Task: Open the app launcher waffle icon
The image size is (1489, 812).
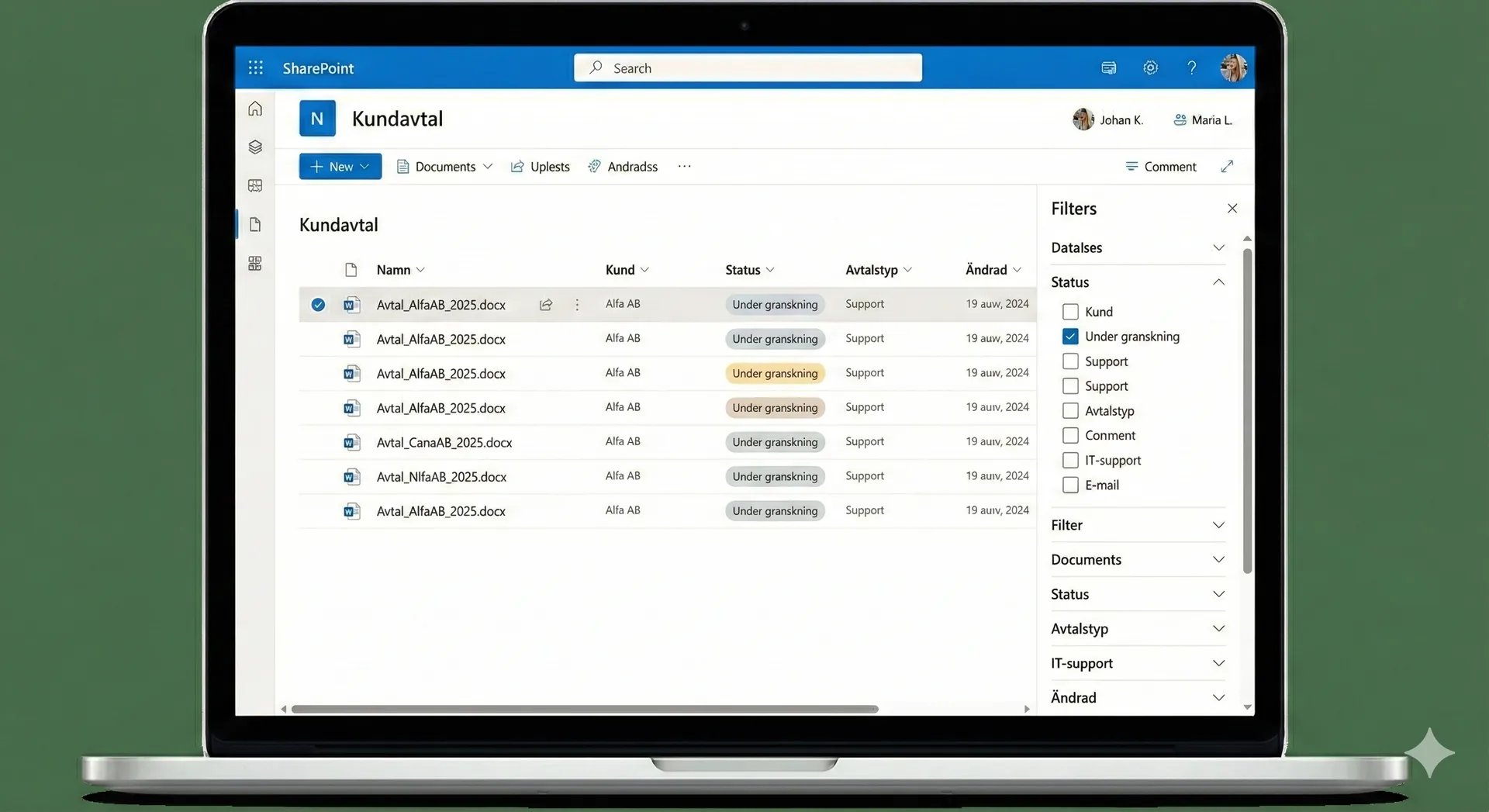Action: point(255,68)
